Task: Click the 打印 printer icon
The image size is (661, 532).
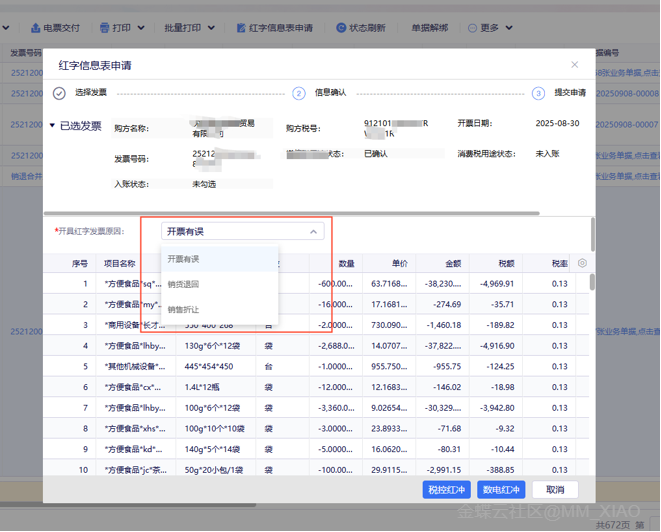Action: click(x=105, y=28)
